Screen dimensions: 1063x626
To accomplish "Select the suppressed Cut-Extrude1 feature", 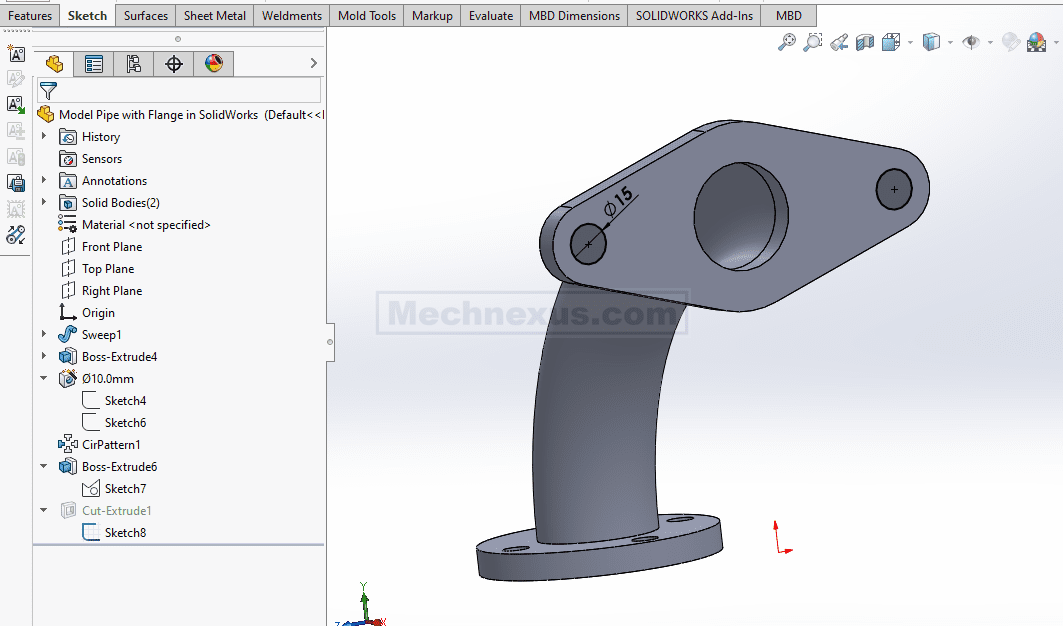I will [x=117, y=511].
